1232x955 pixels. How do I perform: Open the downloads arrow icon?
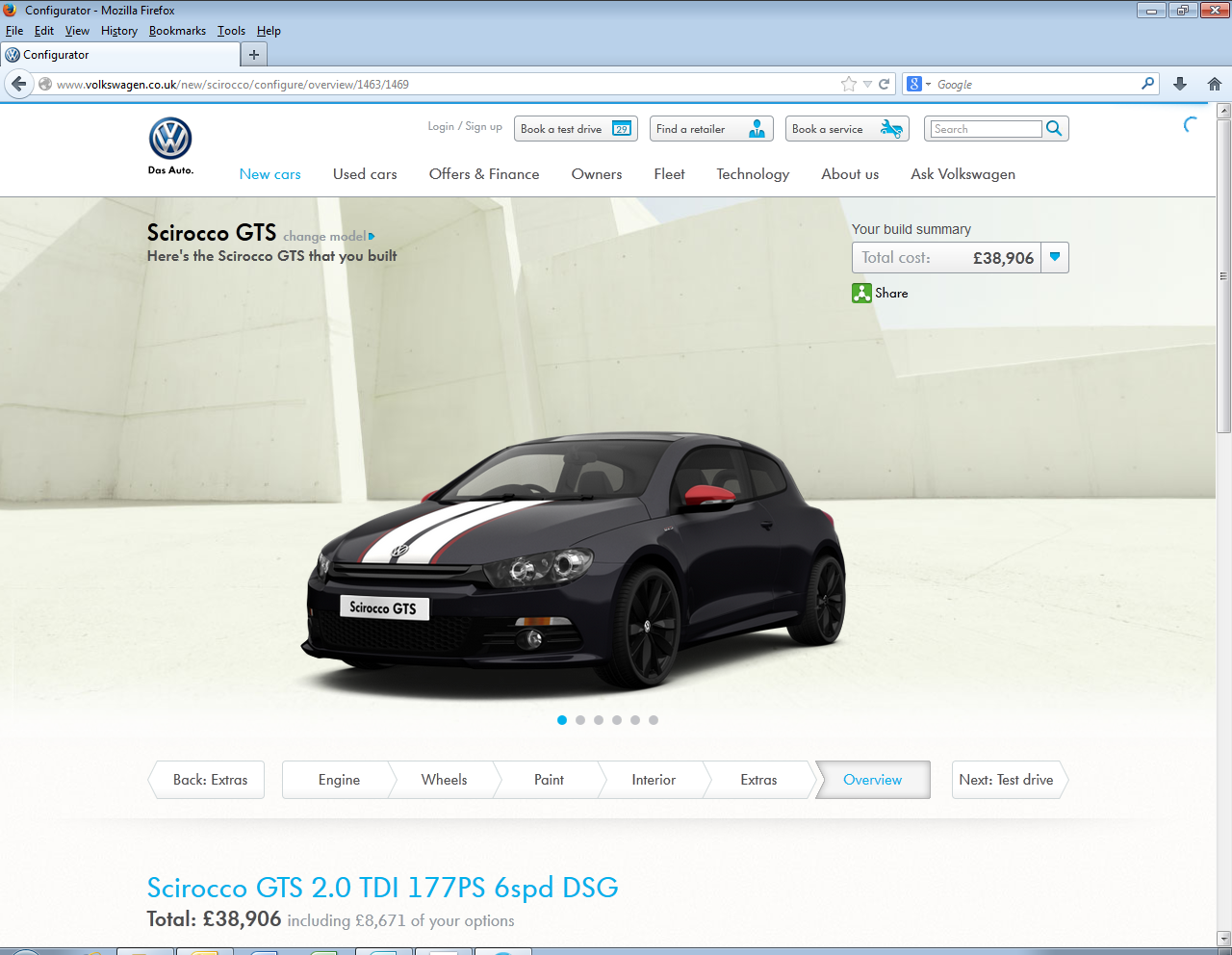[x=1180, y=84]
